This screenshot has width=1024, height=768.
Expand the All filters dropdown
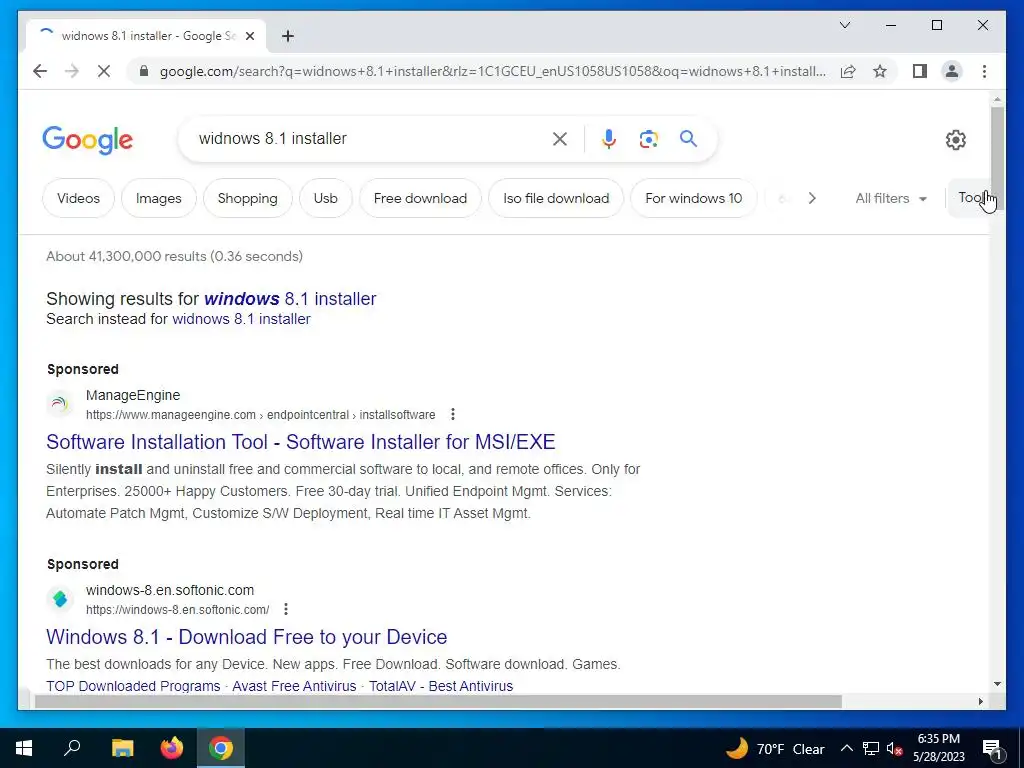click(x=891, y=199)
